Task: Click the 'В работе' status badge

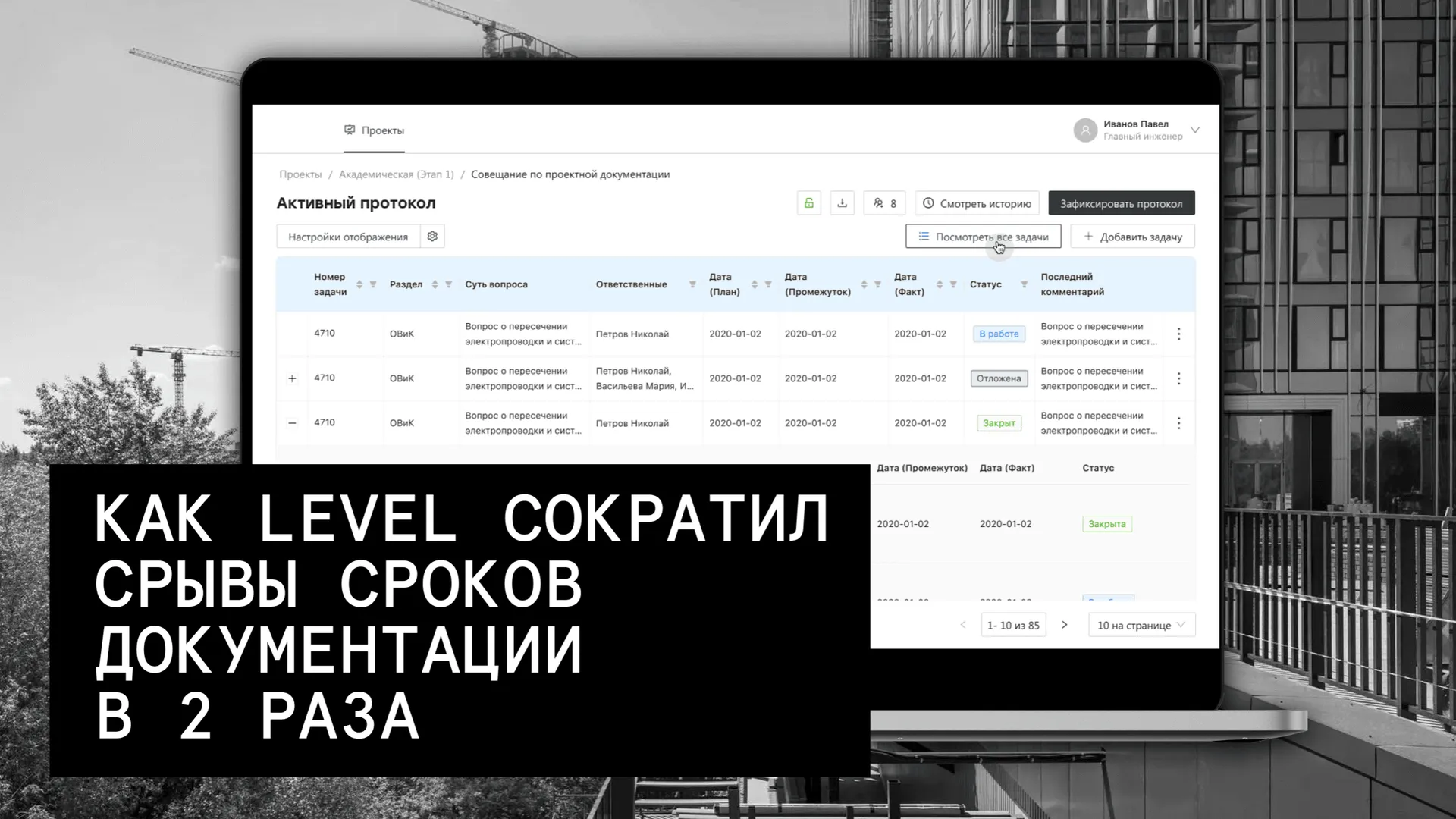Action: [x=998, y=334]
